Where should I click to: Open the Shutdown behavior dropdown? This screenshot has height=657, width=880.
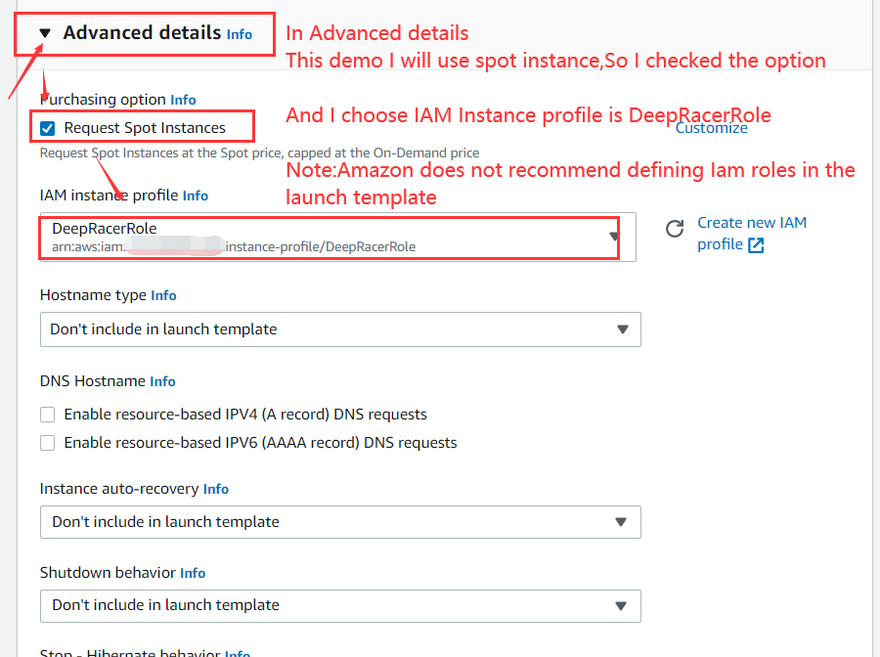[x=340, y=605]
